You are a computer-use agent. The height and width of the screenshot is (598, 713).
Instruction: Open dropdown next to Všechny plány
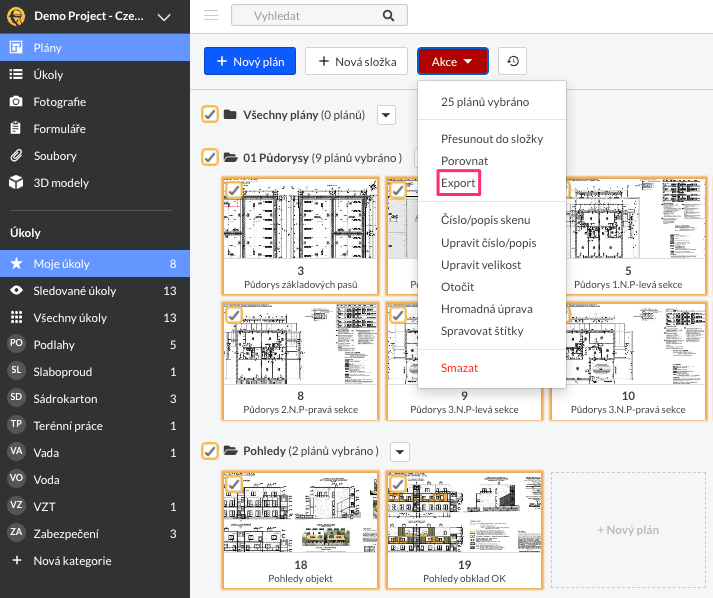point(386,115)
